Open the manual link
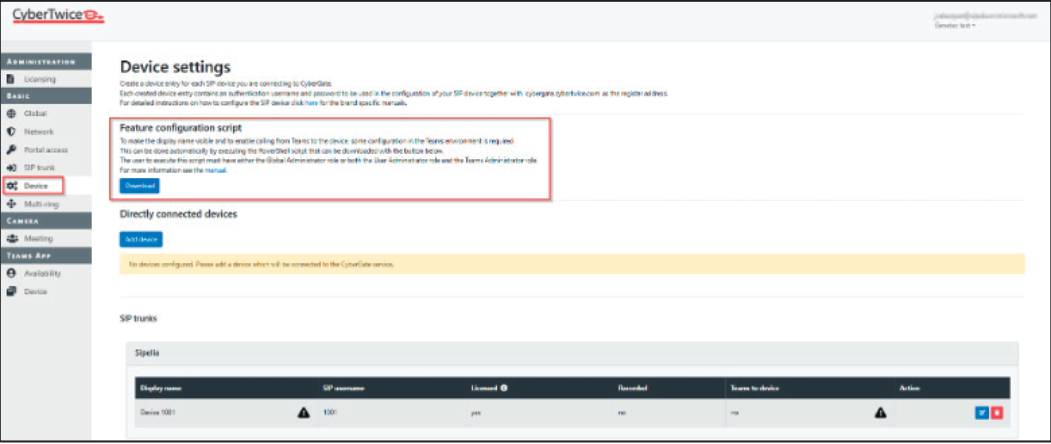Screen dimensions: 1051x444 tap(216, 170)
